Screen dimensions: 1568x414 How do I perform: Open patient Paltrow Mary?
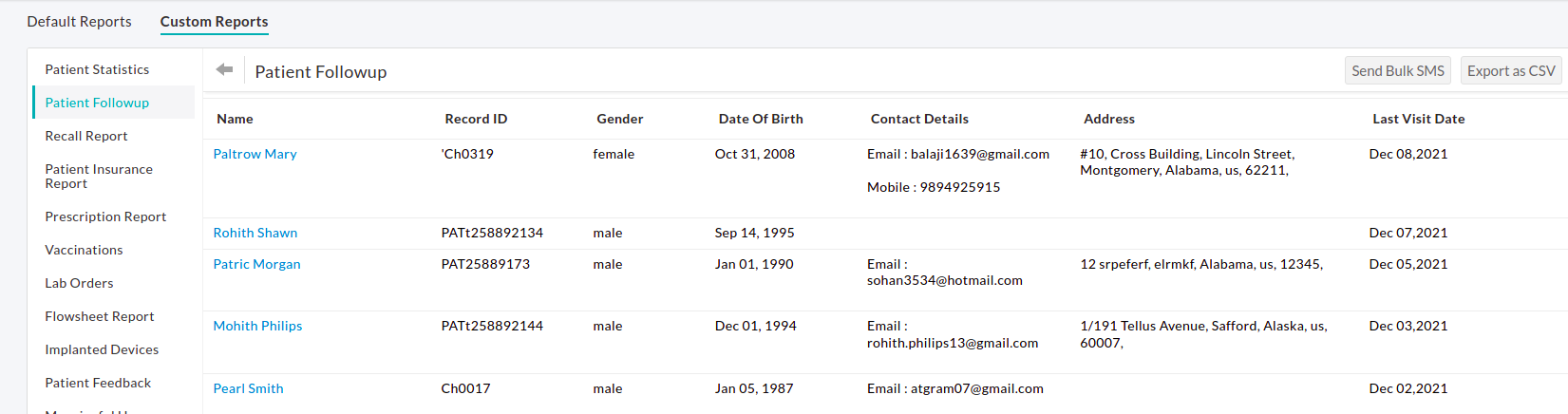point(255,154)
